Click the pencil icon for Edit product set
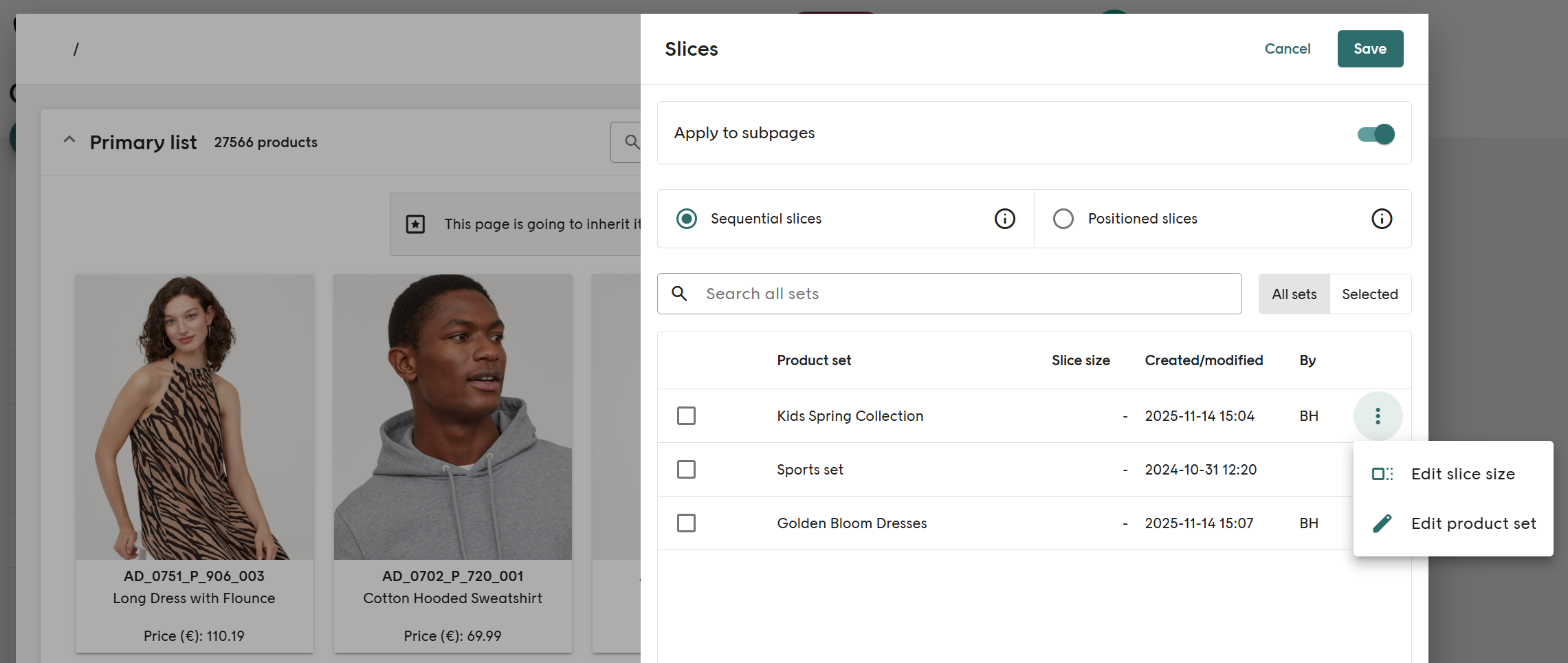The height and width of the screenshot is (663, 1568). tap(1382, 523)
